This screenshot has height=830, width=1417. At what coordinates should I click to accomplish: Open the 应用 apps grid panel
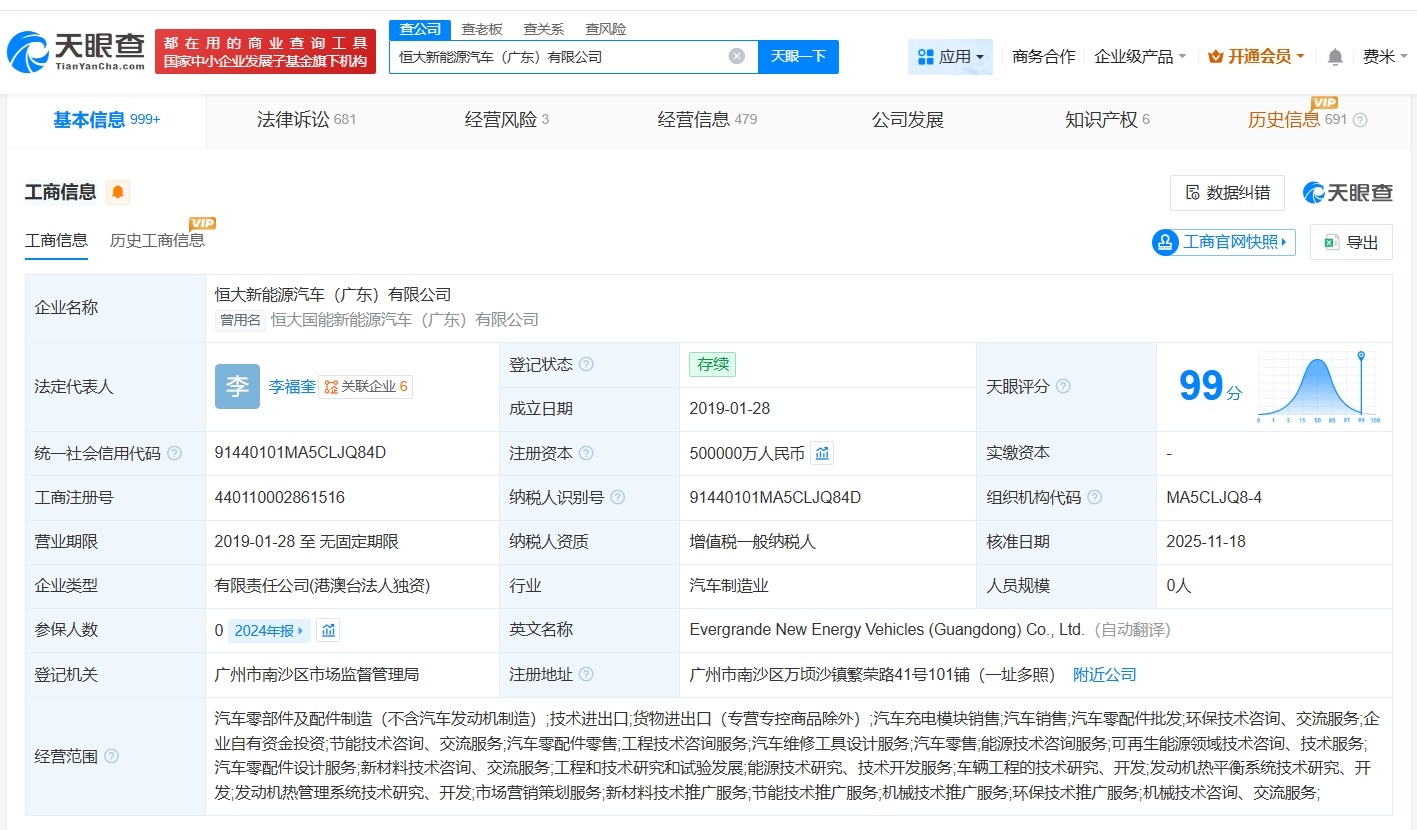948,56
